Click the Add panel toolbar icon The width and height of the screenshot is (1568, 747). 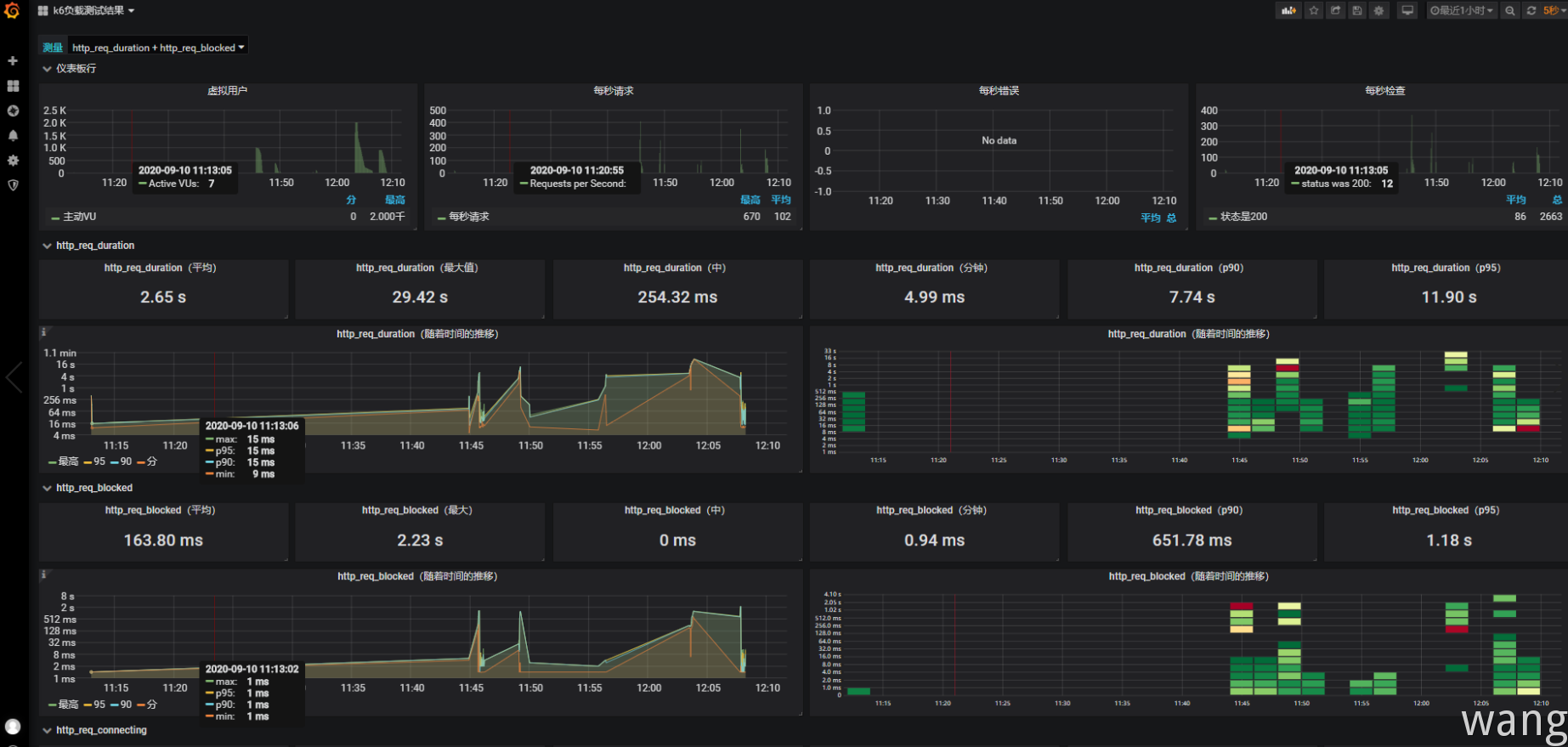point(1288,11)
